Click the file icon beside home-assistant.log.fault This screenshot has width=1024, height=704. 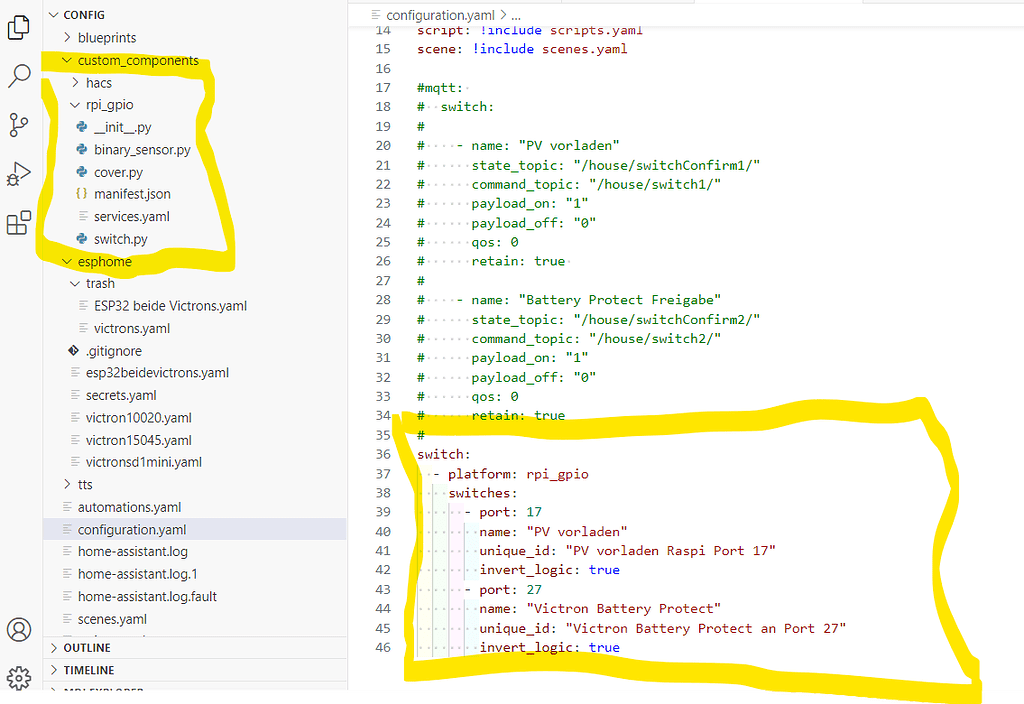[x=67, y=596]
